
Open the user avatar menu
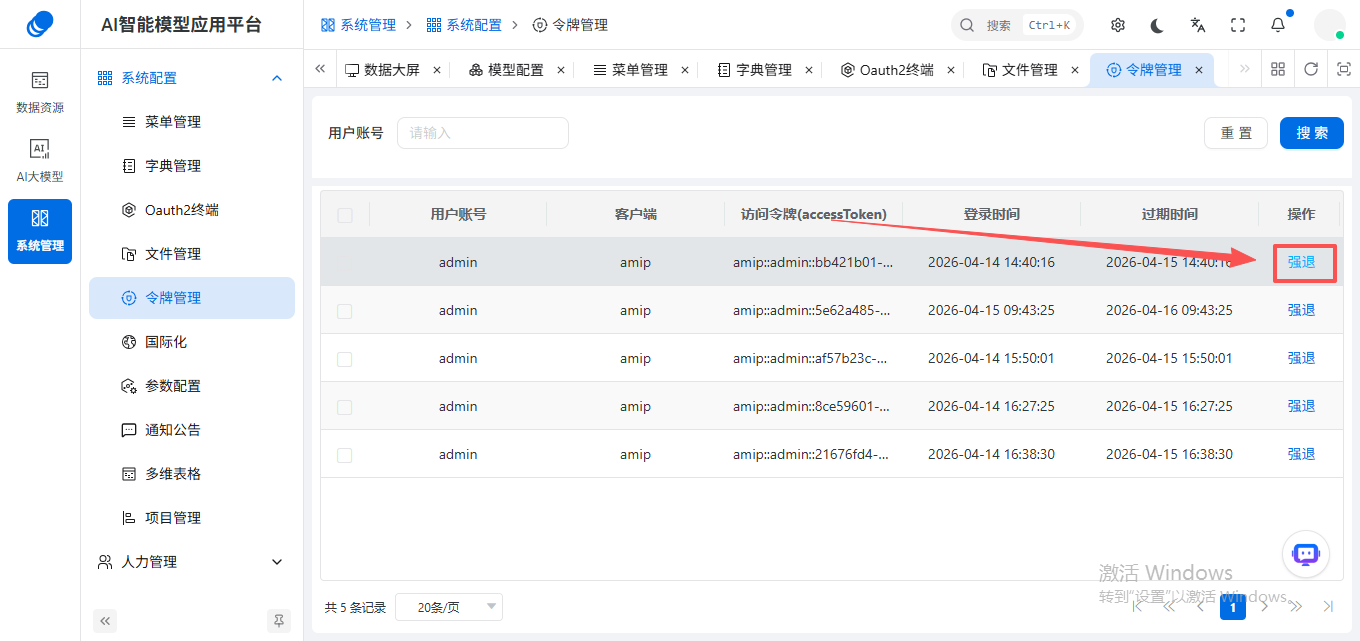click(1329, 25)
